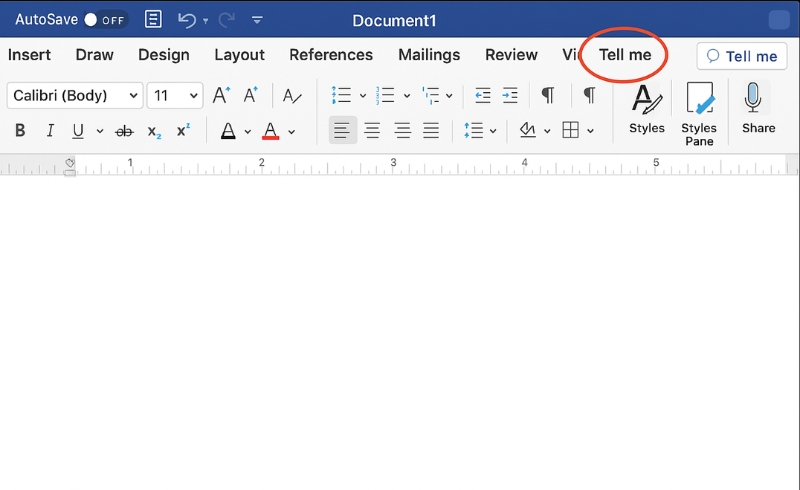Expand the bullet list style arrow
Screen dimensions: 800x490
tap(363, 95)
